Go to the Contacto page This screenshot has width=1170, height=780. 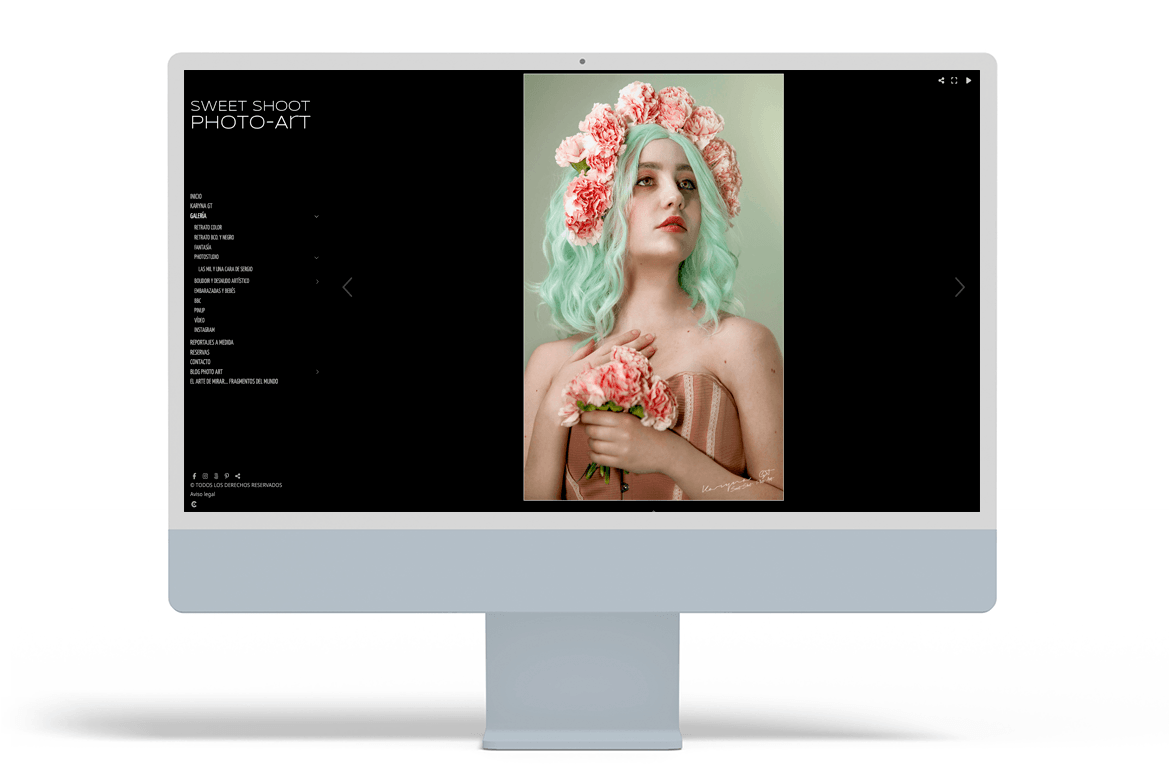click(x=200, y=362)
